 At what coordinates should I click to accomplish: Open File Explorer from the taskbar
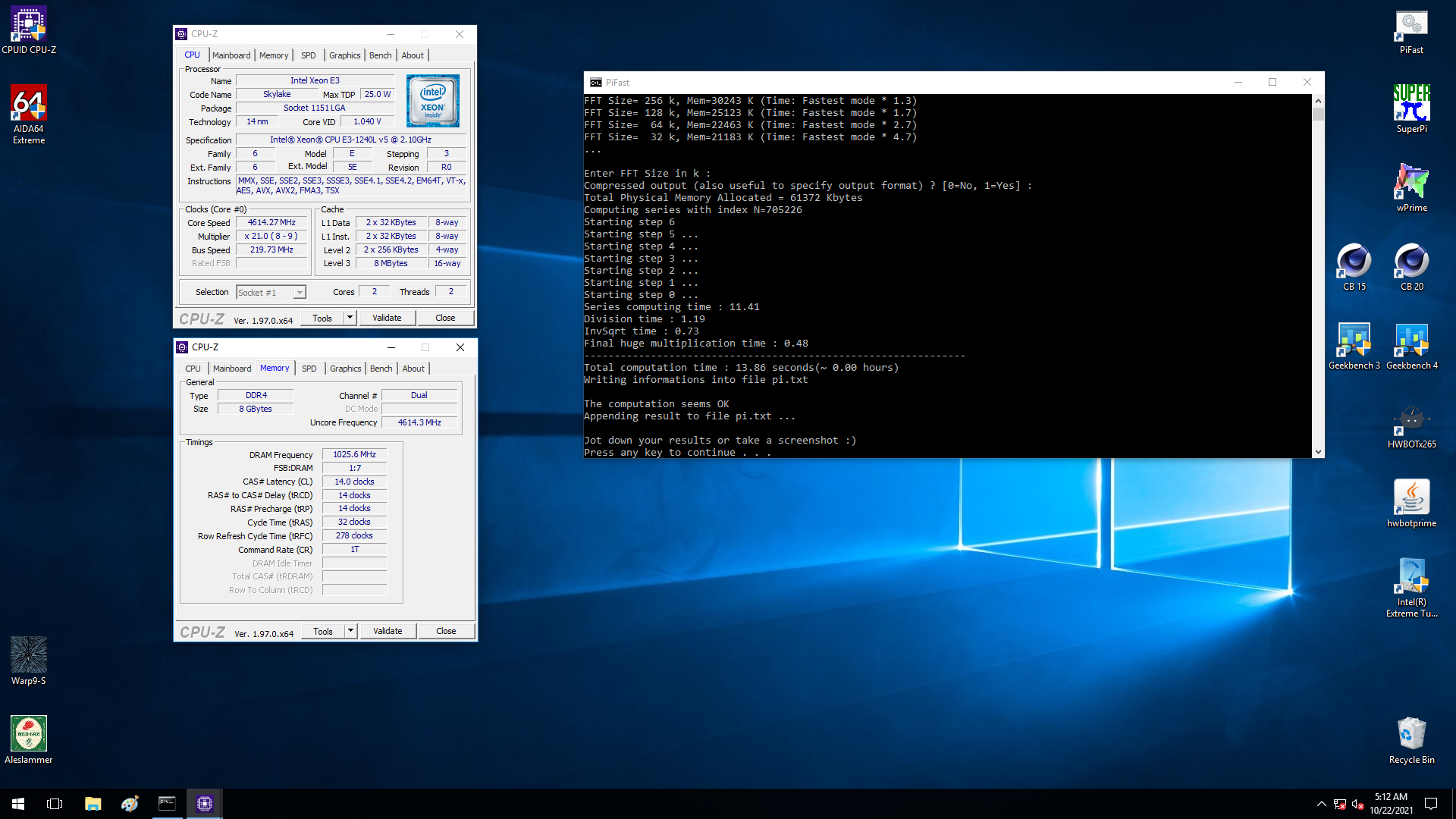click(93, 804)
